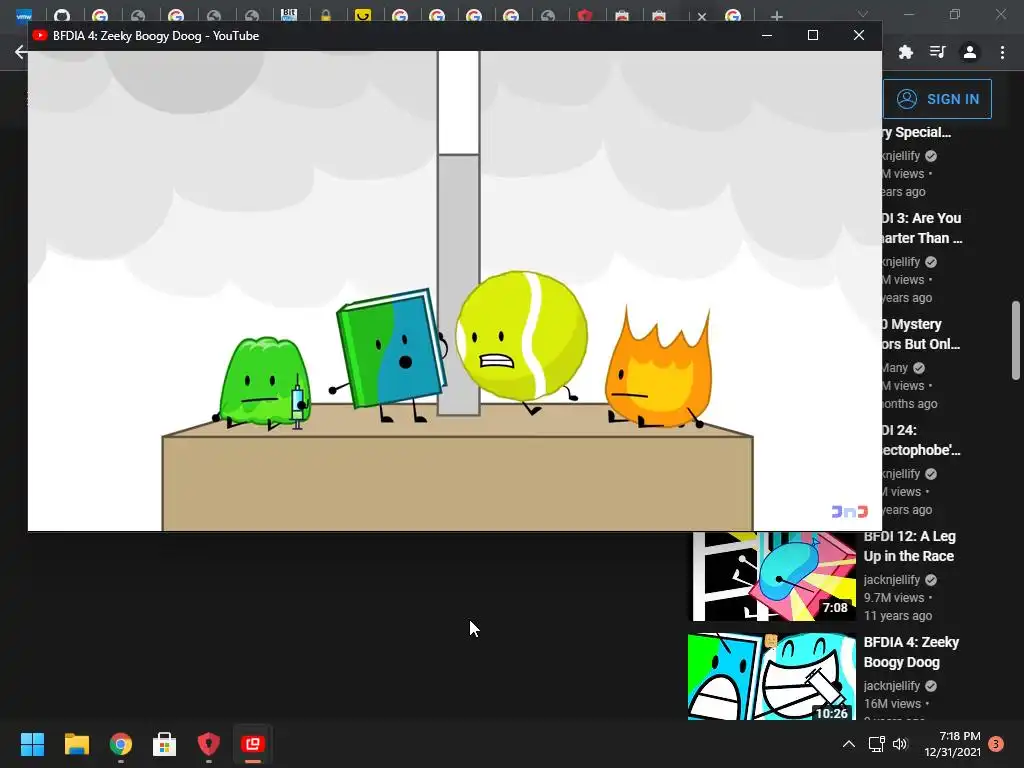Viewport: 1024px width, 768px height.
Task: Minimize the BFDIA 4 popup window
Action: point(767,35)
